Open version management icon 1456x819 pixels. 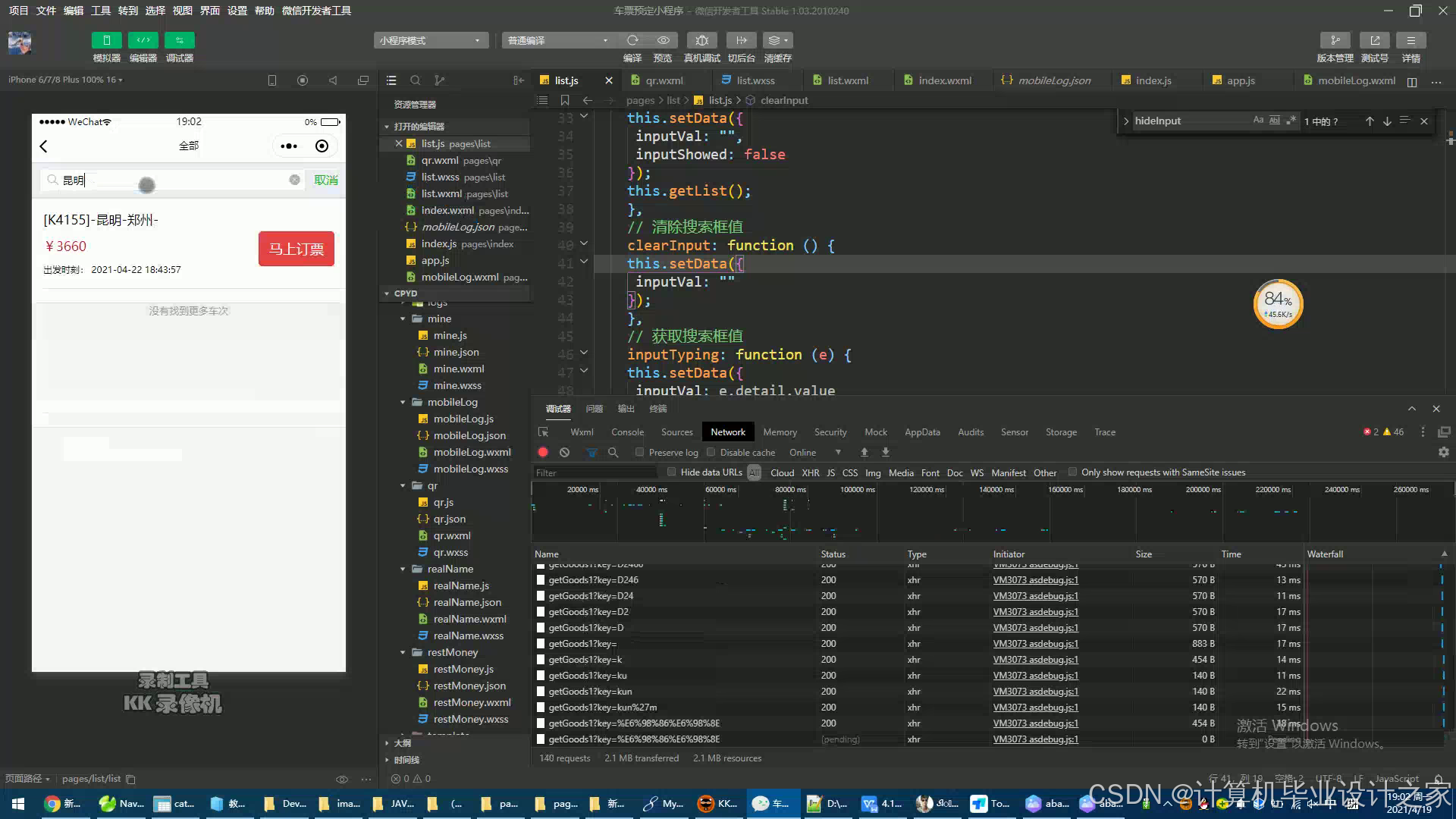(x=1335, y=40)
